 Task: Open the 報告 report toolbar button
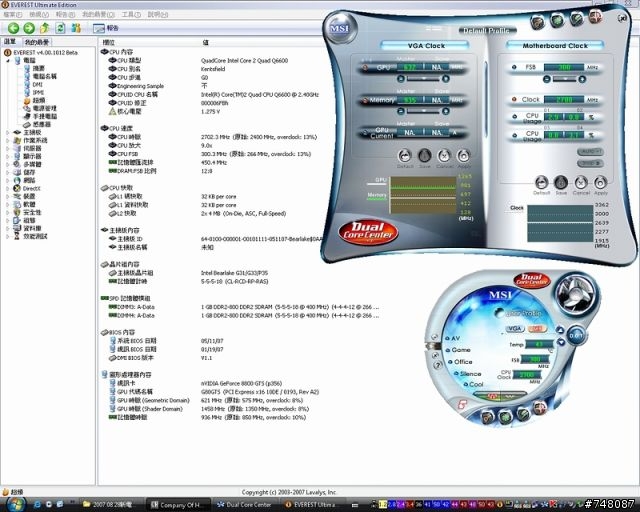(106, 28)
